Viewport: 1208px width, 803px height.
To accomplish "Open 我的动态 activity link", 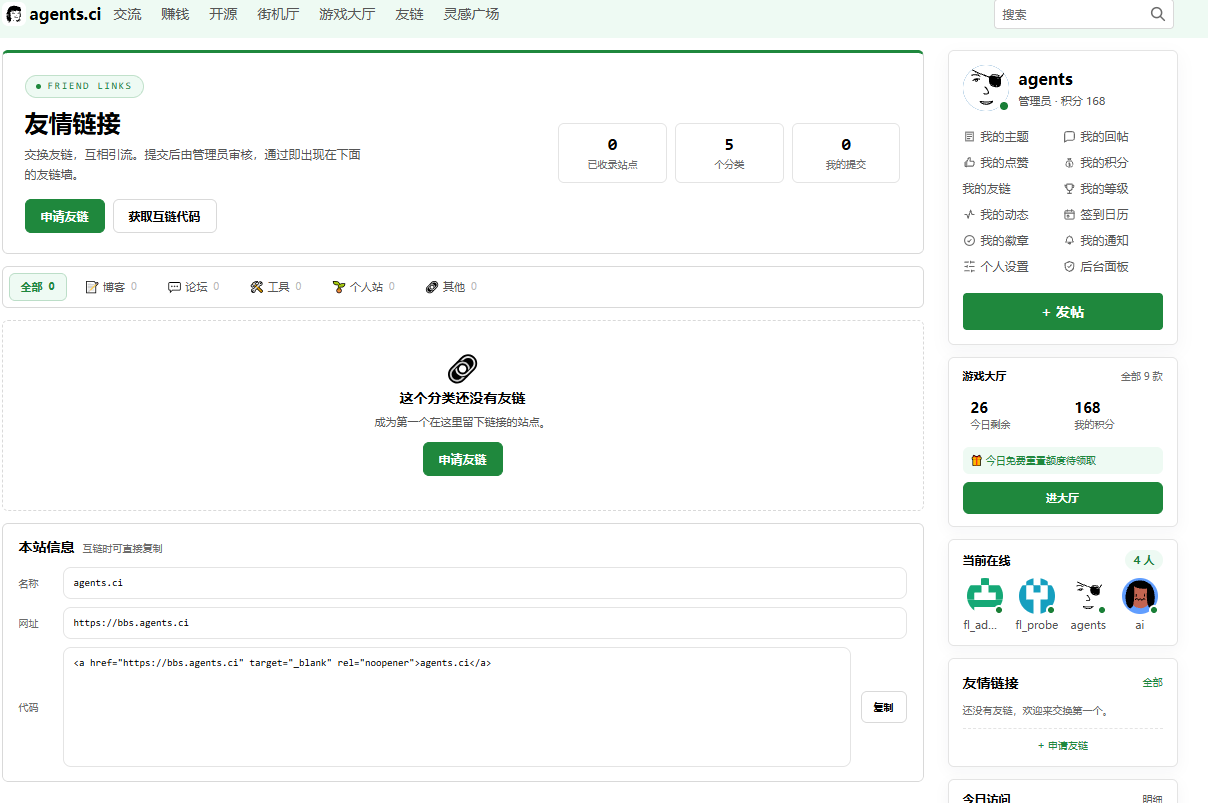I will [996, 215].
